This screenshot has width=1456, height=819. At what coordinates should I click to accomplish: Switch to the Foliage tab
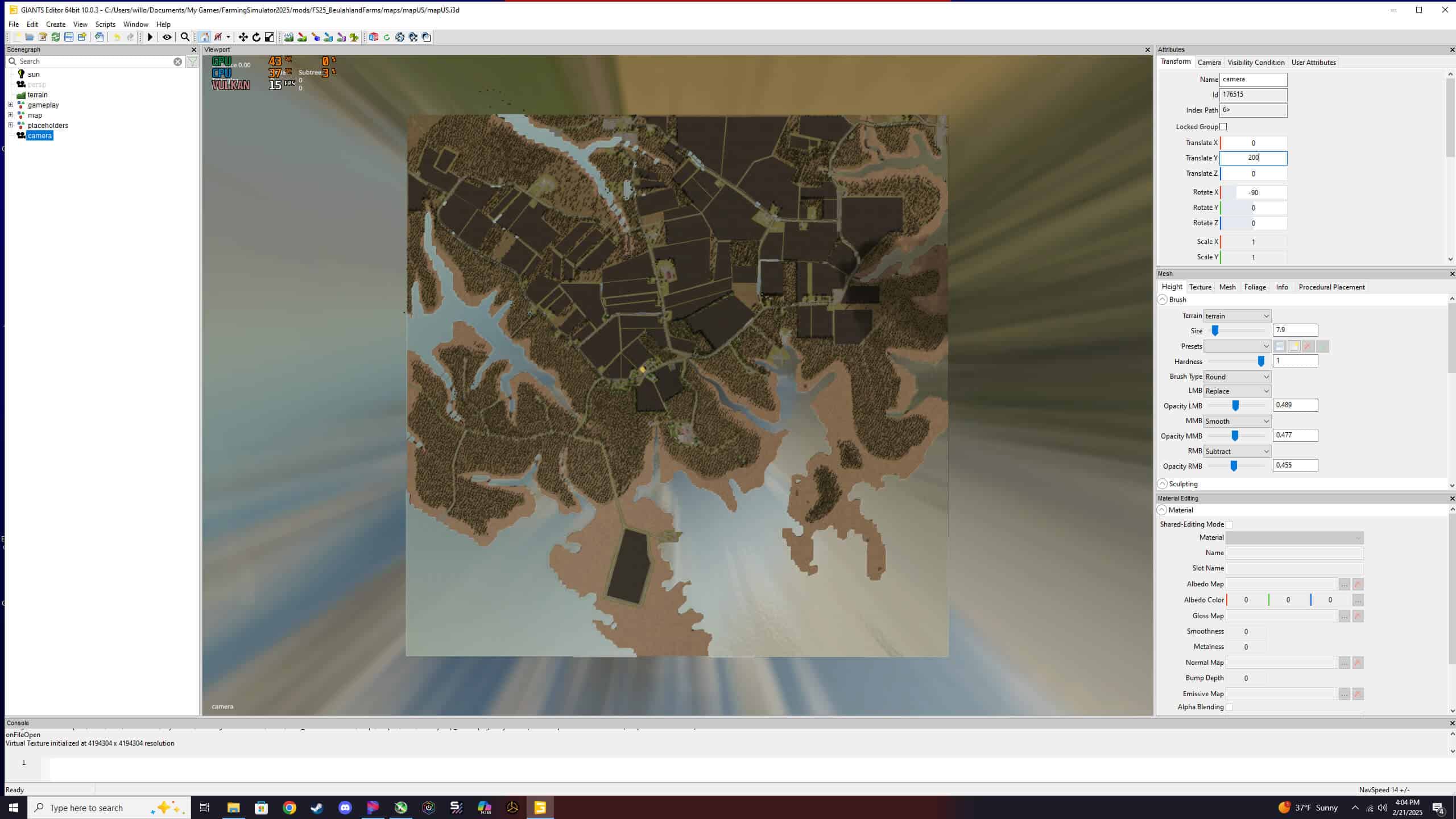coord(1255,287)
